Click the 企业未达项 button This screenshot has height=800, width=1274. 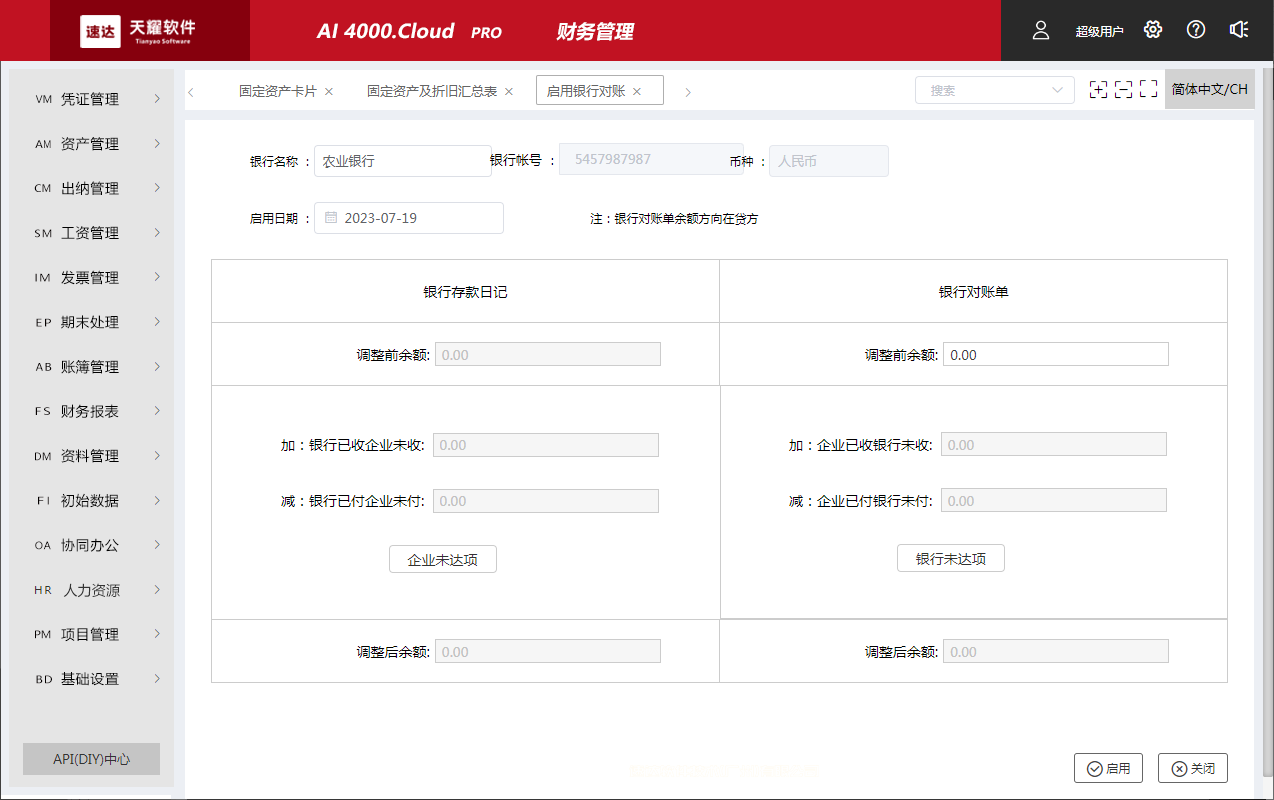coord(442,559)
